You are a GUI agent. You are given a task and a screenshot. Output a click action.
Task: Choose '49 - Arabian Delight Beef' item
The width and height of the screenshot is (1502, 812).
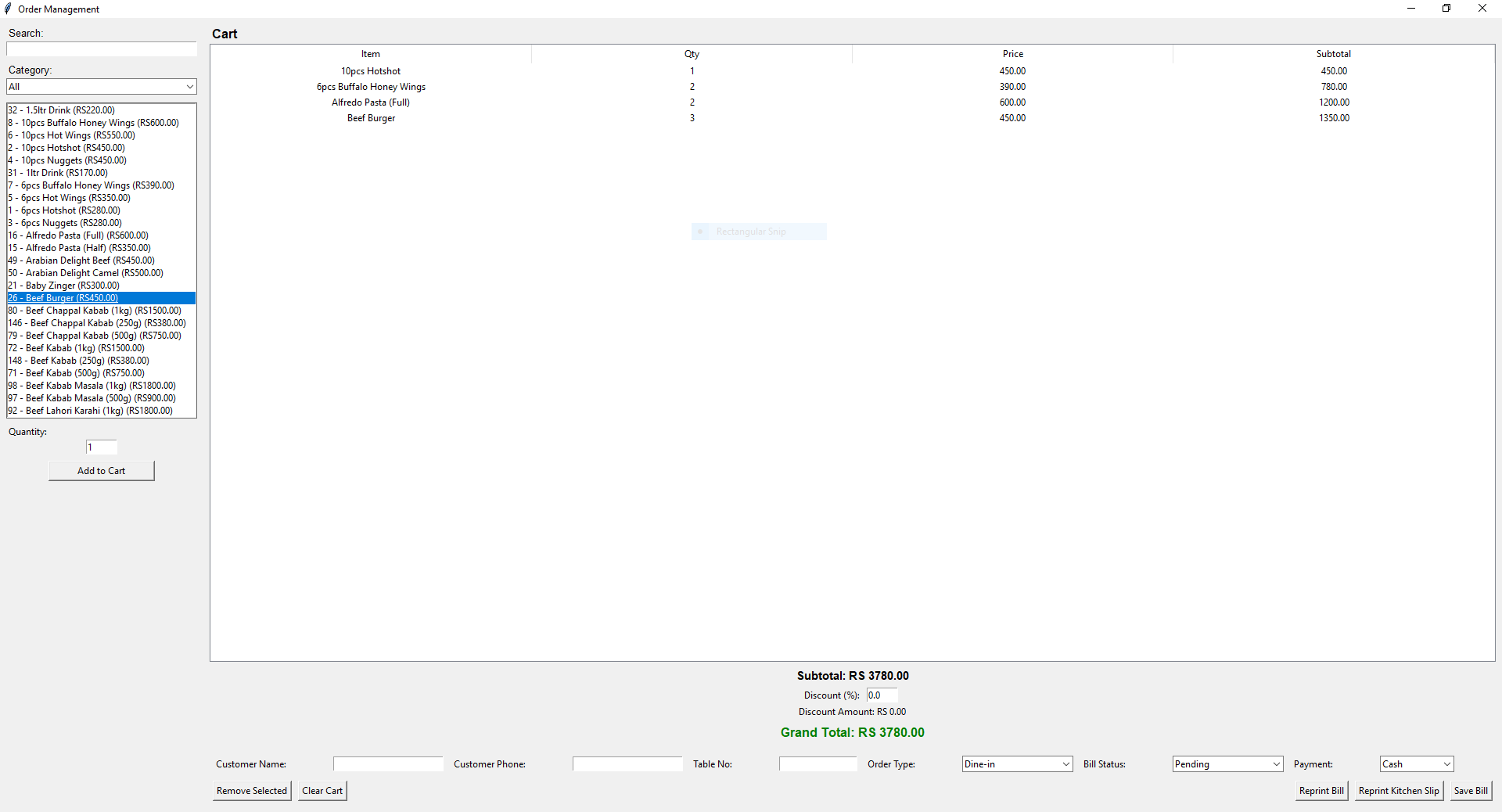(x=102, y=260)
